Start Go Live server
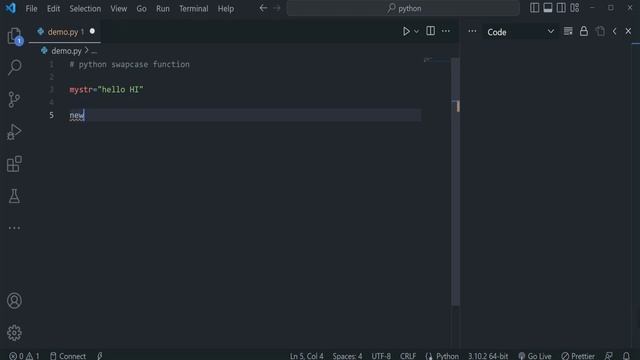This screenshot has height=360, width=640. (x=535, y=356)
